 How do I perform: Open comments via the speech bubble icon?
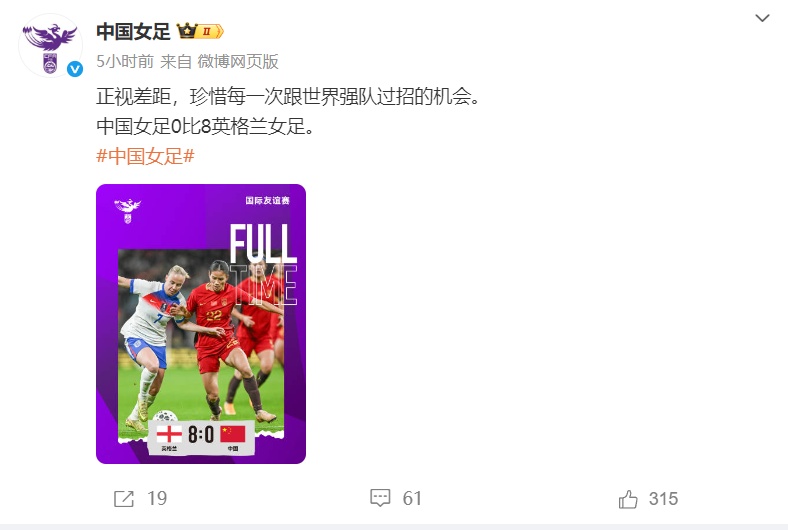click(x=380, y=498)
